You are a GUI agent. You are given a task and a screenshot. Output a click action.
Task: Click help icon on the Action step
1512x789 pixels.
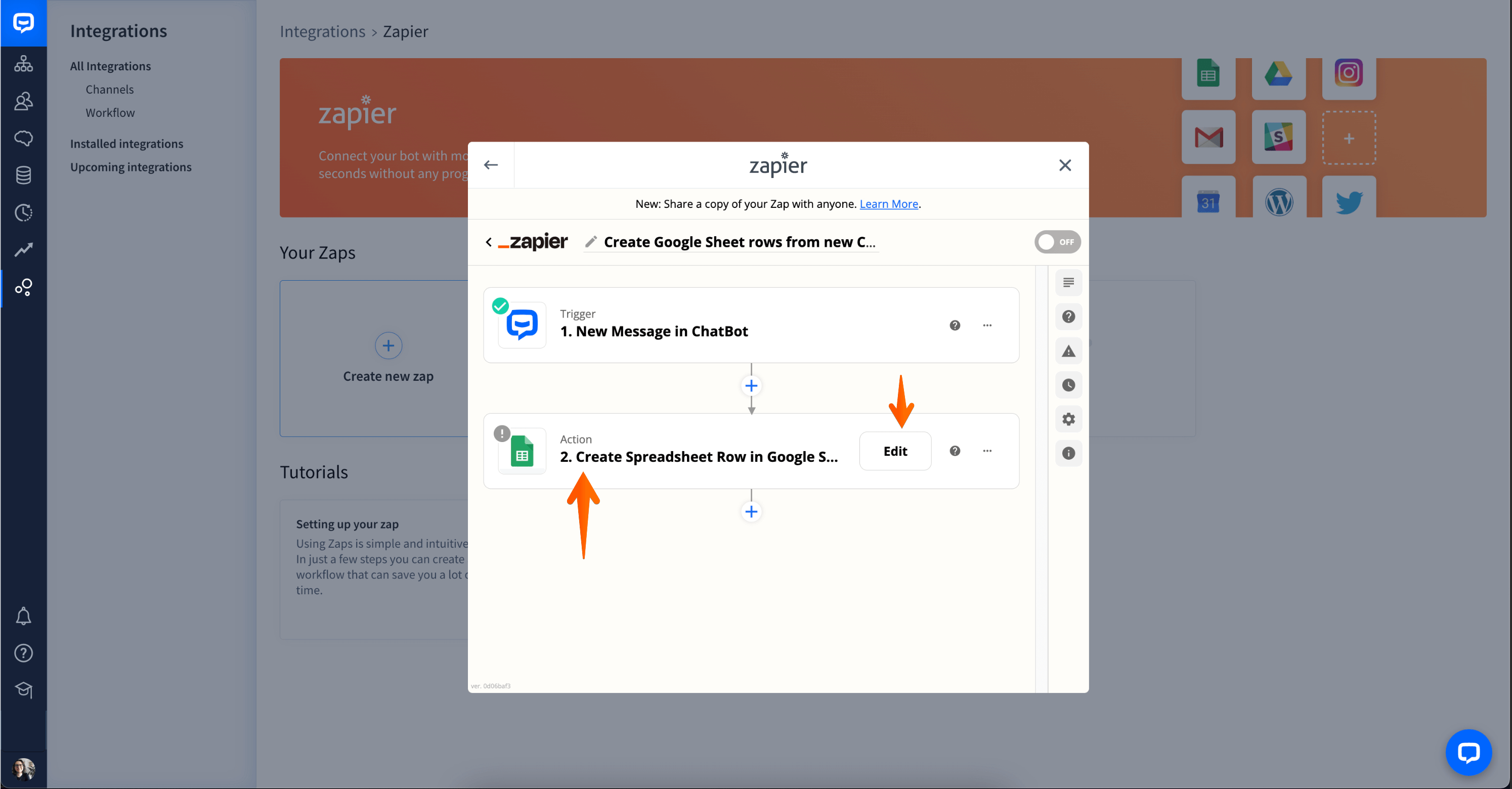955,451
